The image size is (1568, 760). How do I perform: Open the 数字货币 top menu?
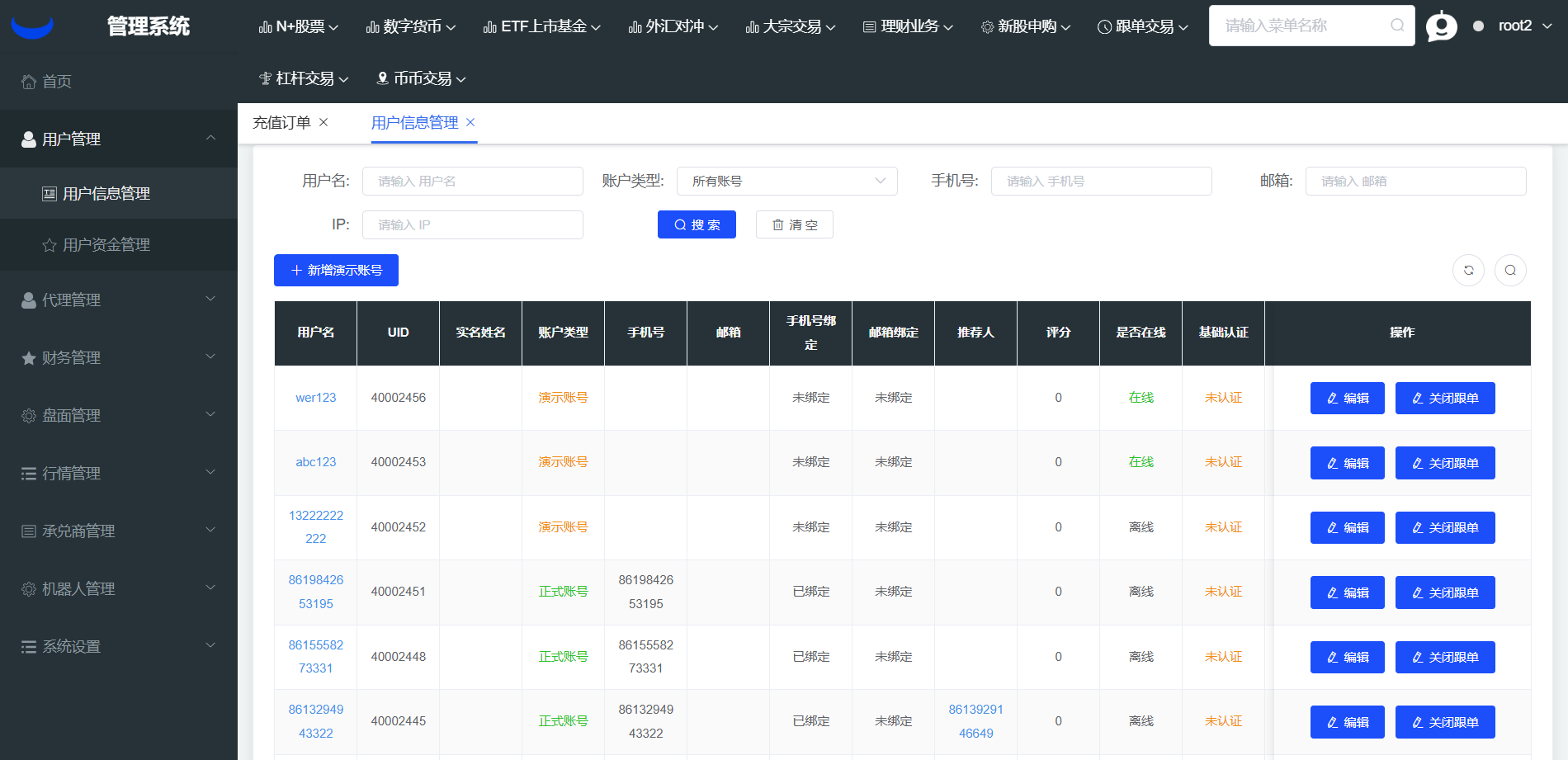(x=411, y=26)
